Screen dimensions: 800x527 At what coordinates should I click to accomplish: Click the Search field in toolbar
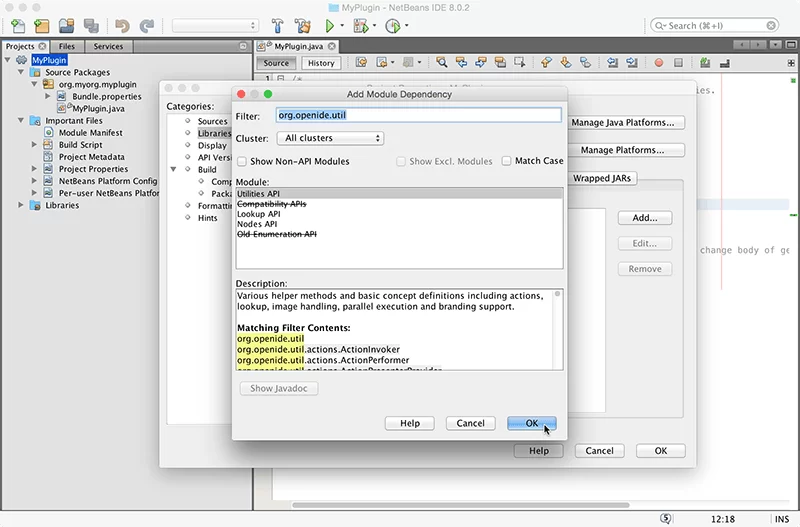(714, 26)
